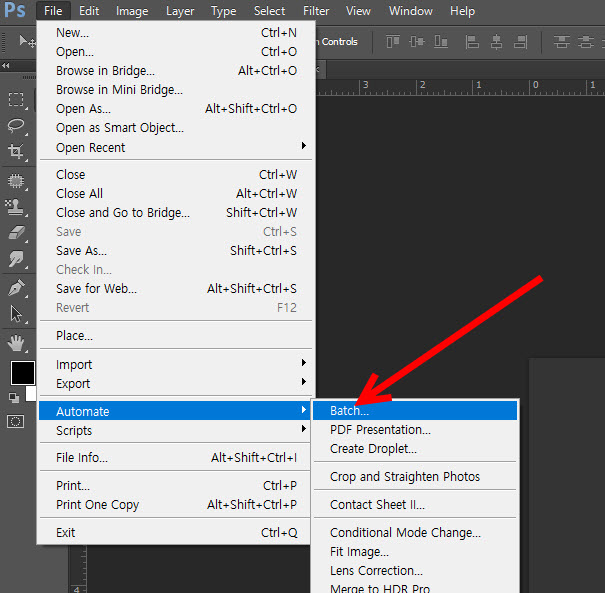This screenshot has width=605, height=593.
Task: Collapse the tools panel double-arrow
Action: coord(5,66)
